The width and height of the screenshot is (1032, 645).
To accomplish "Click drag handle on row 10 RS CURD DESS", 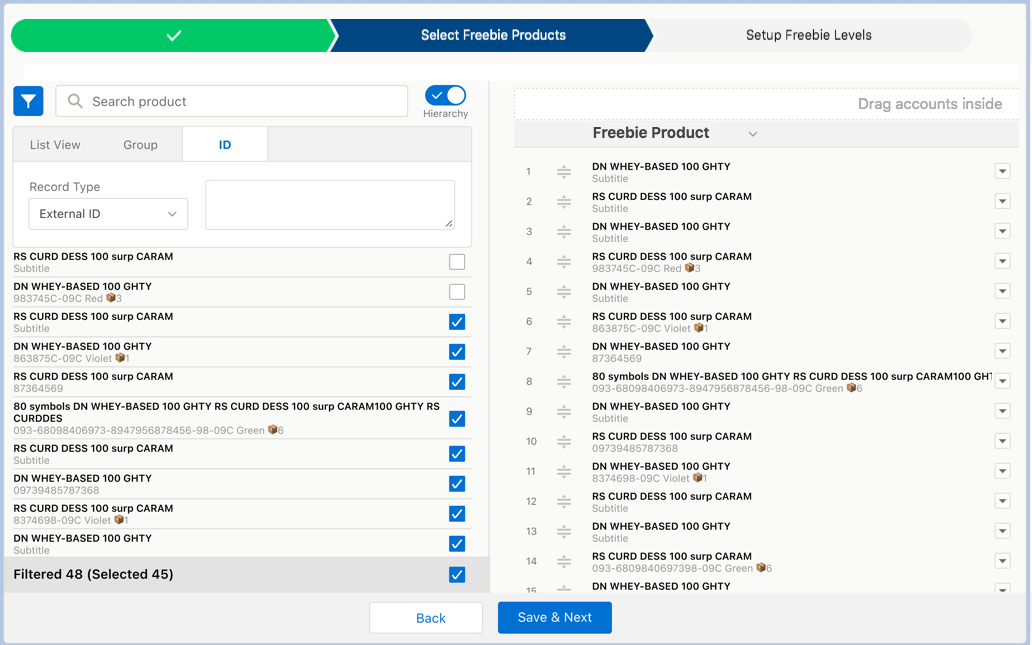I will pos(563,441).
